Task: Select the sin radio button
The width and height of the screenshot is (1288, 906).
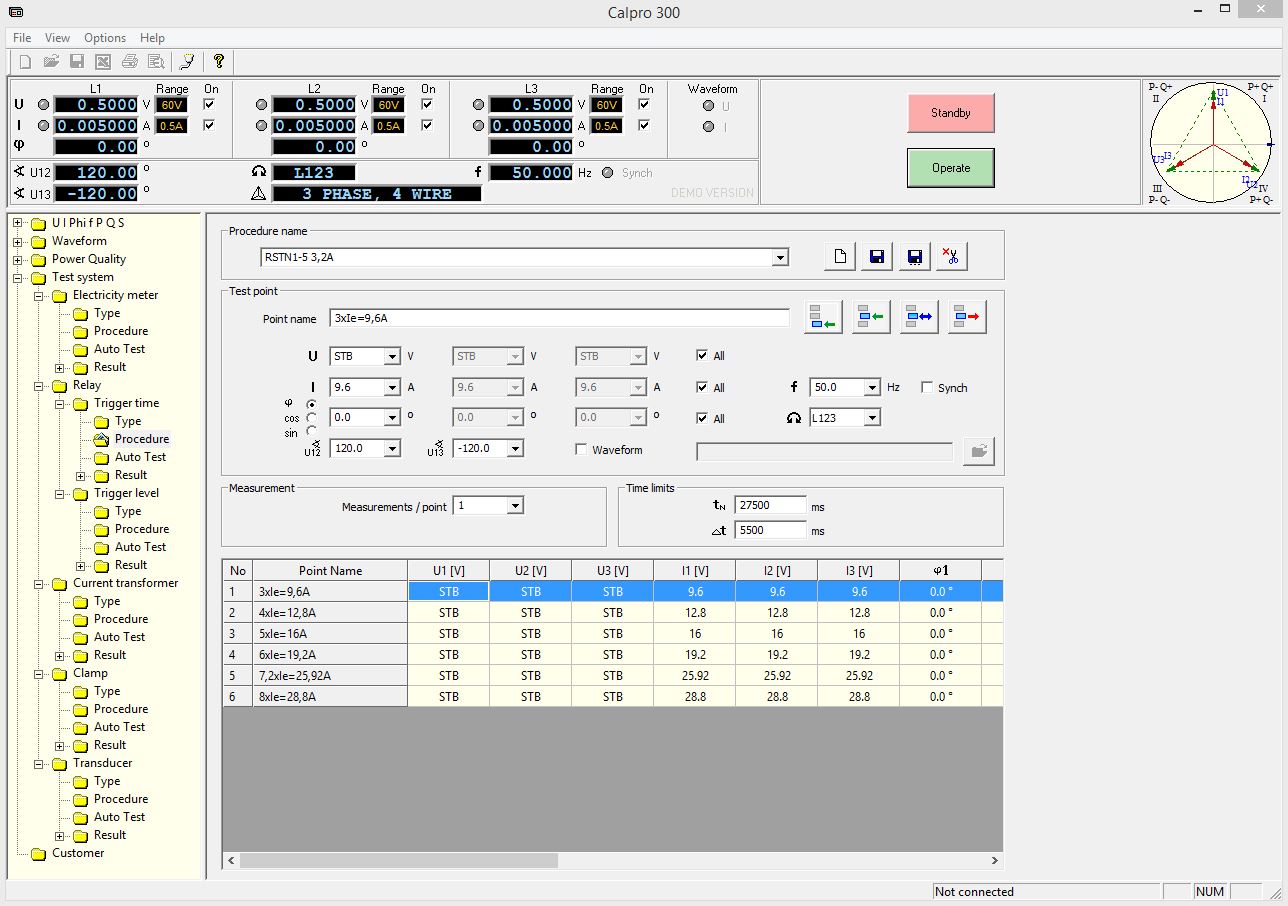Action: (x=312, y=431)
